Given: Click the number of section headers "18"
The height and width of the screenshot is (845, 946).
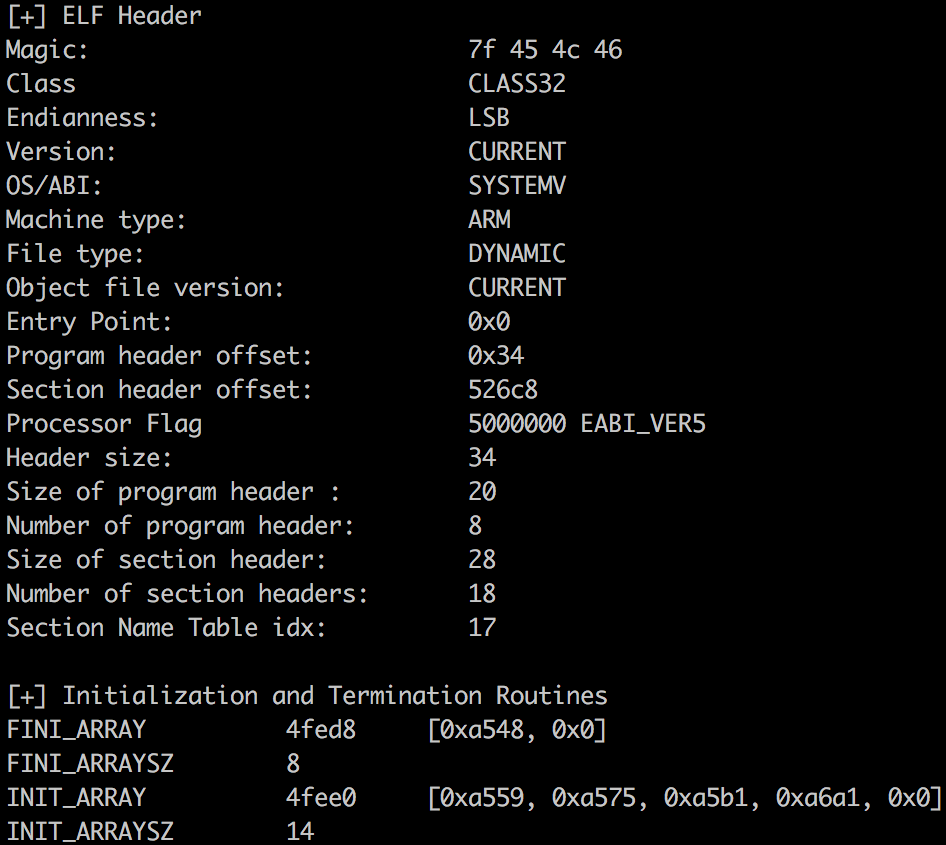Looking at the screenshot, I should [482, 594].
